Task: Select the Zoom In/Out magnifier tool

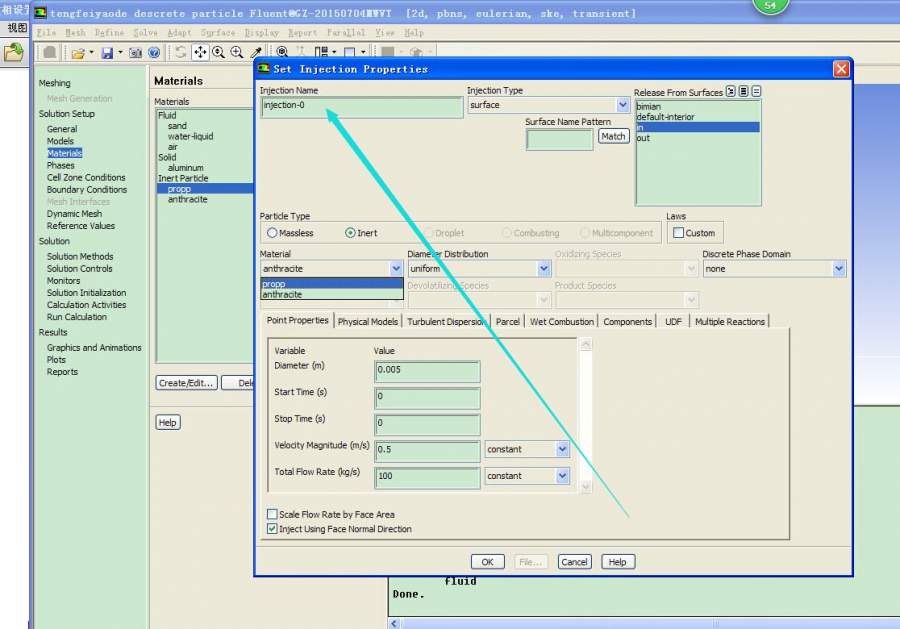Action: point(219,52)
